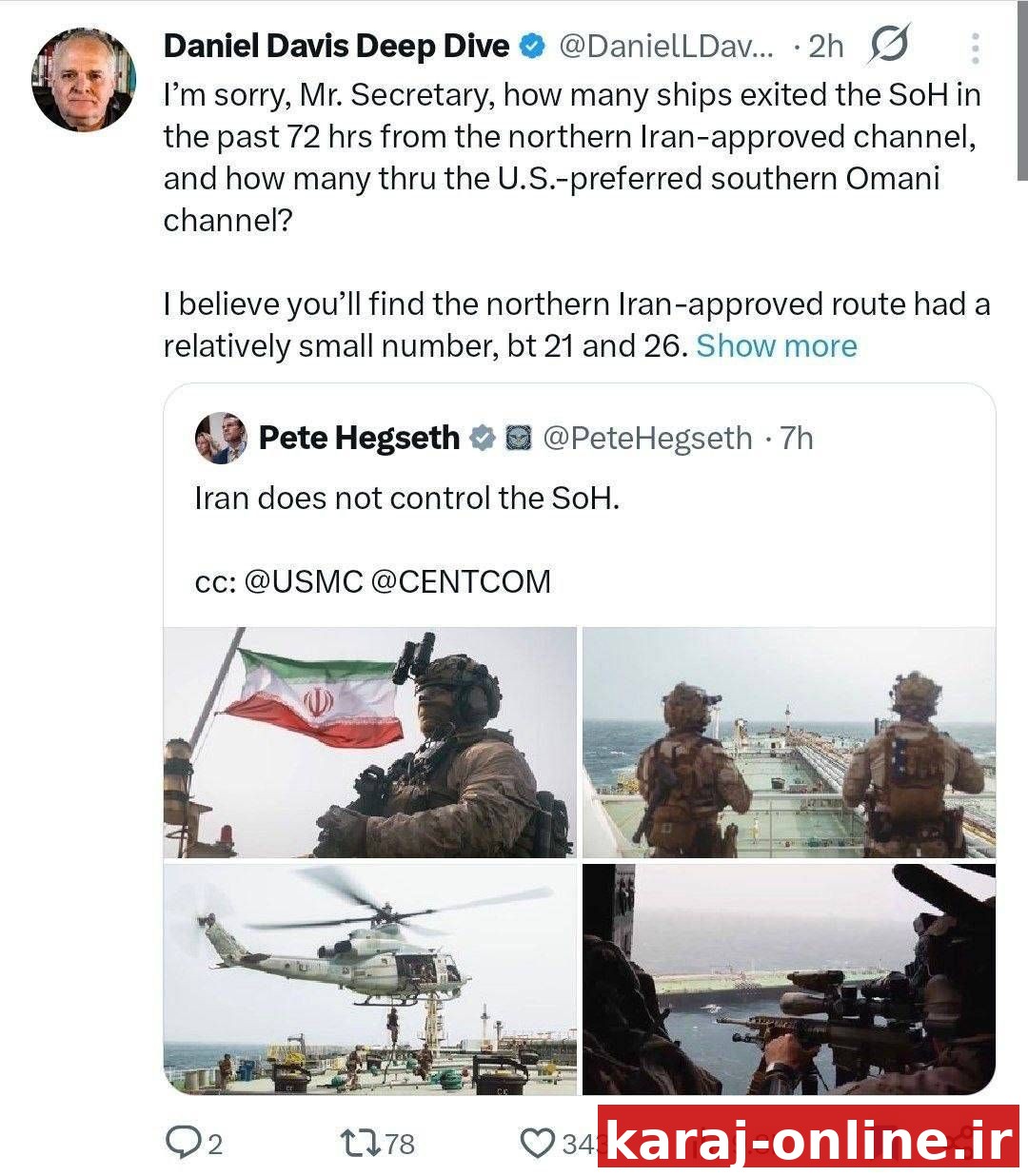This screenshot has height=1176, width=1028.
Task: Click the government affiliation badge icon
Action: point(518,438)
